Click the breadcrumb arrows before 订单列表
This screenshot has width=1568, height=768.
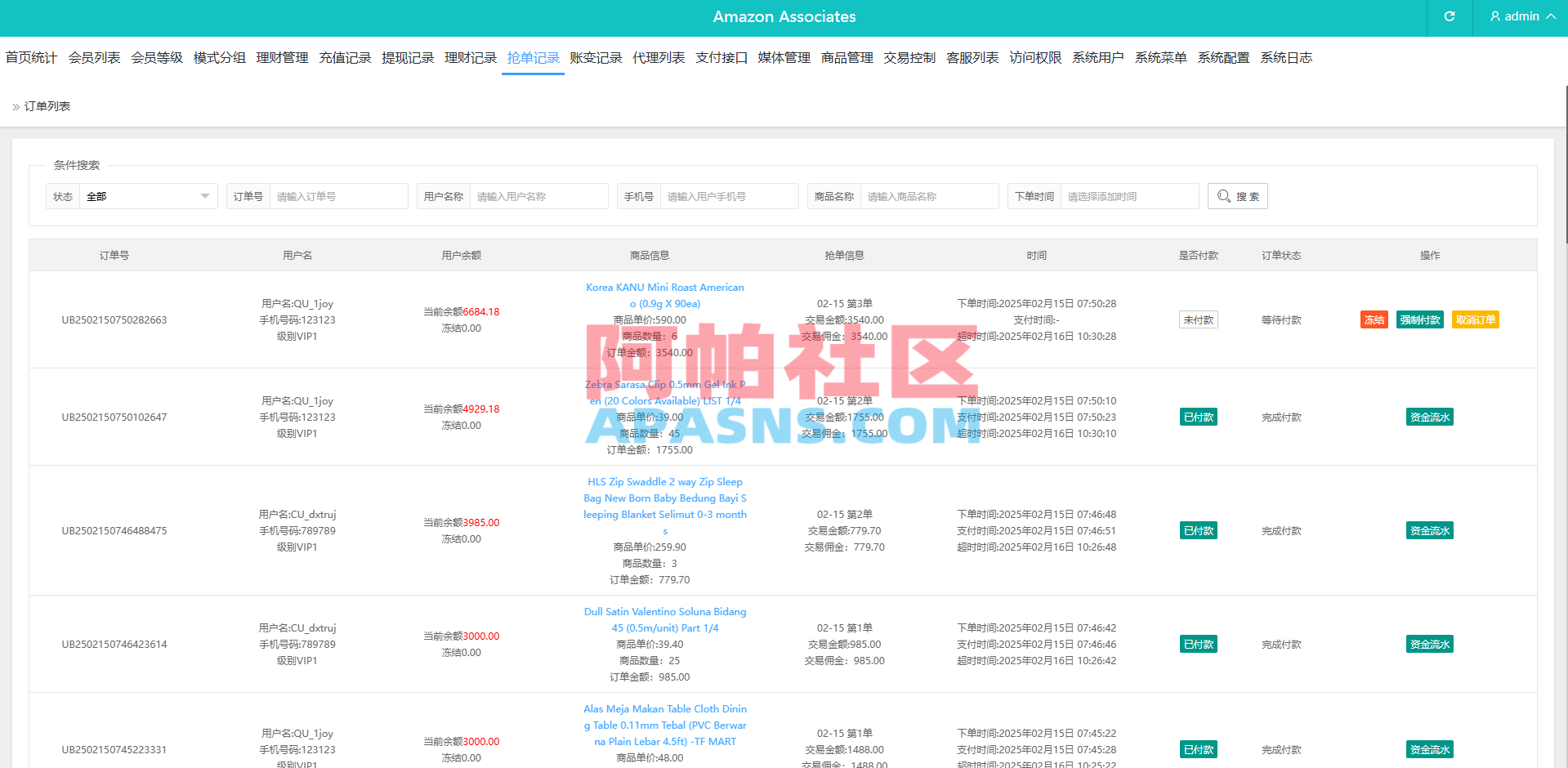pos(14,105)
